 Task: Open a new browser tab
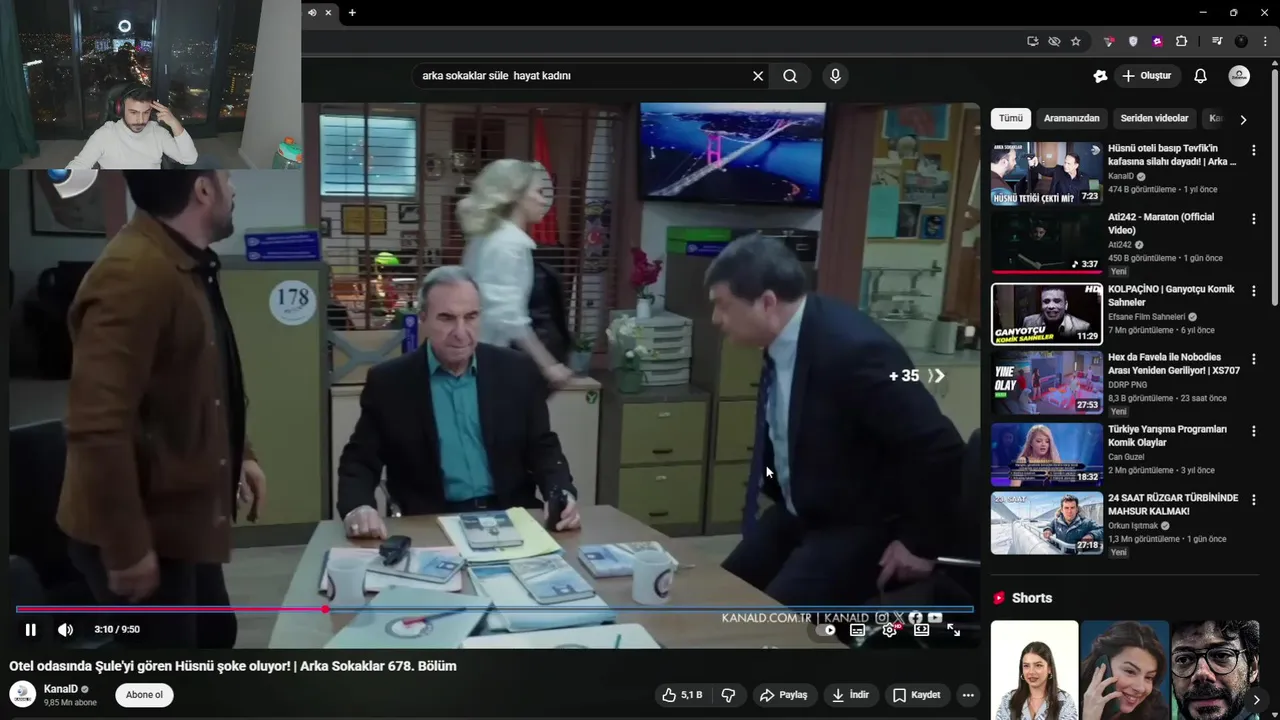[x=352, y=12]
